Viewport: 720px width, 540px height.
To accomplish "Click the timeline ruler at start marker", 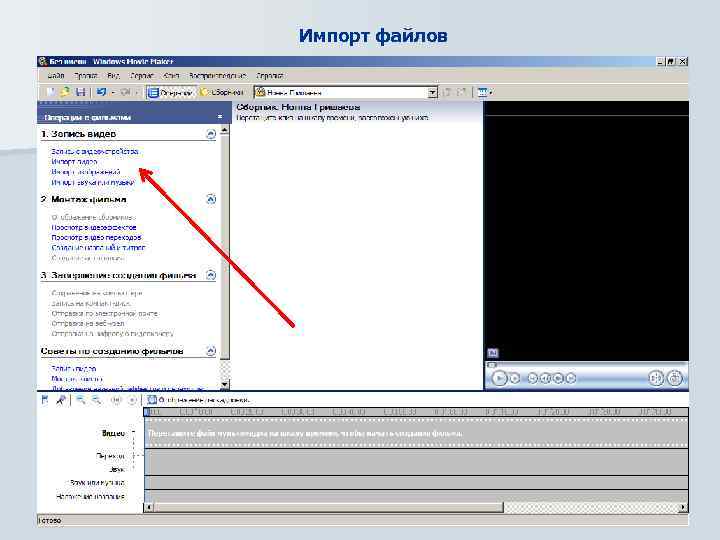I will pyautogui.click(x=147, y=412).
